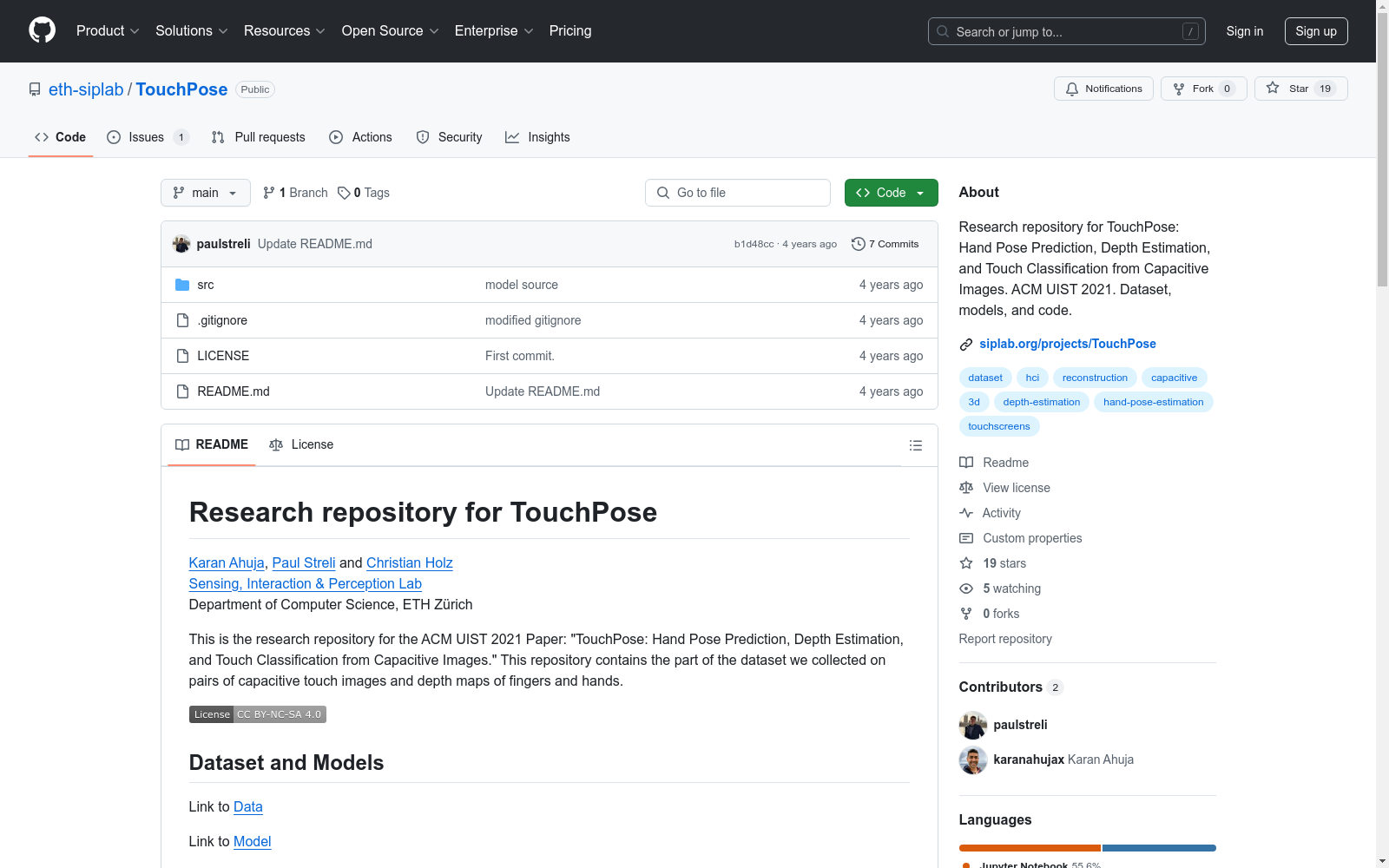Click the tag icon next to 0 Tags
This screenshot has width=1389, height=868.
[344, 193]
